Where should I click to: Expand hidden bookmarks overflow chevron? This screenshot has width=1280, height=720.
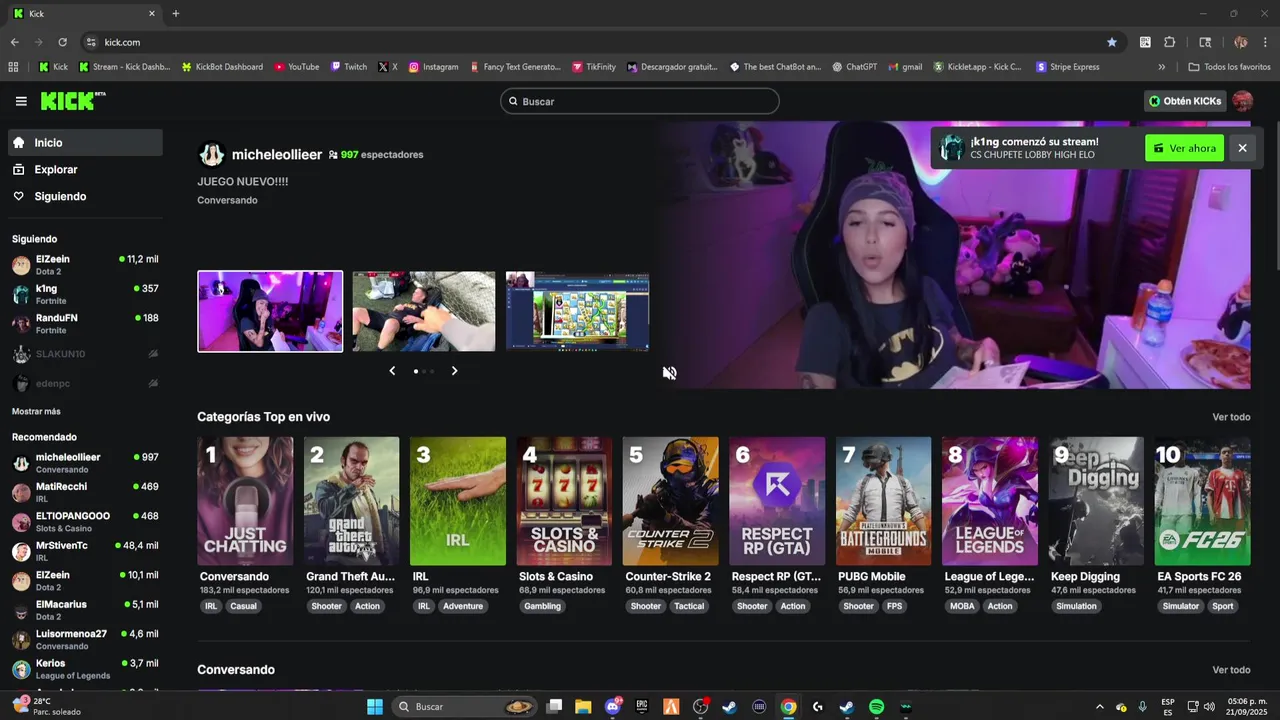click(1161, 67)
